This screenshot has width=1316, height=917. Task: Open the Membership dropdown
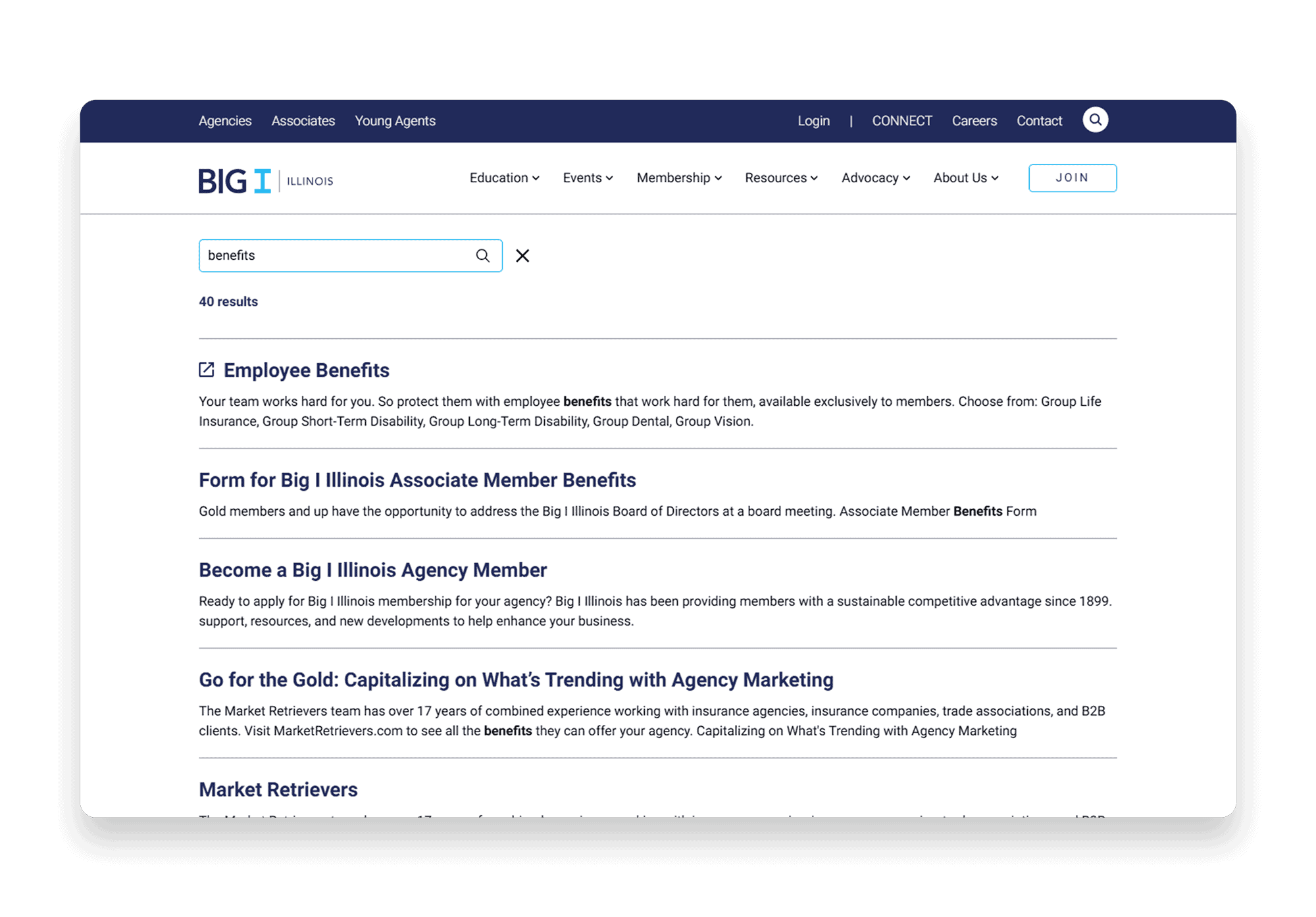pyautogui.click(x=679, y=178)
